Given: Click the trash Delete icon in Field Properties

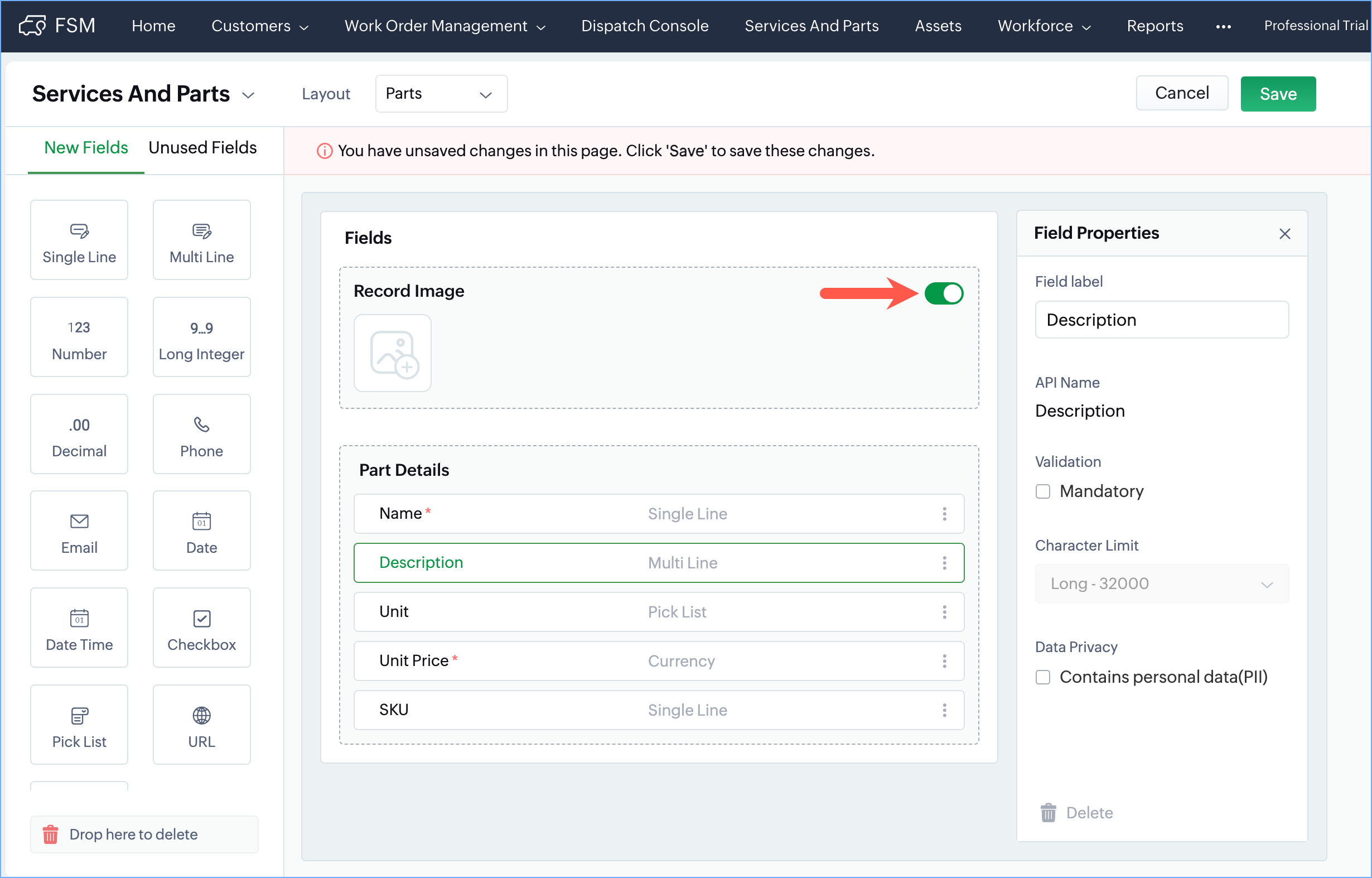Looking at the screenshot, I should tap(1048, 813).
